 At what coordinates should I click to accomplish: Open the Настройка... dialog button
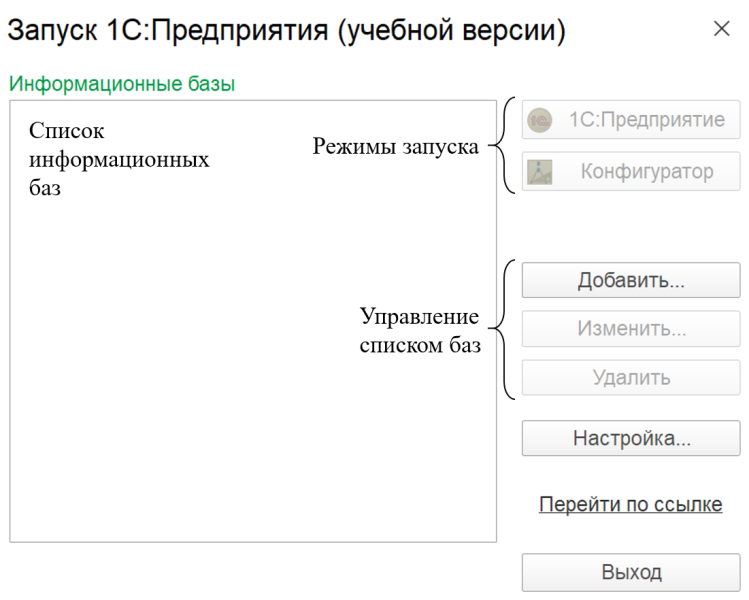pos(631,438)
